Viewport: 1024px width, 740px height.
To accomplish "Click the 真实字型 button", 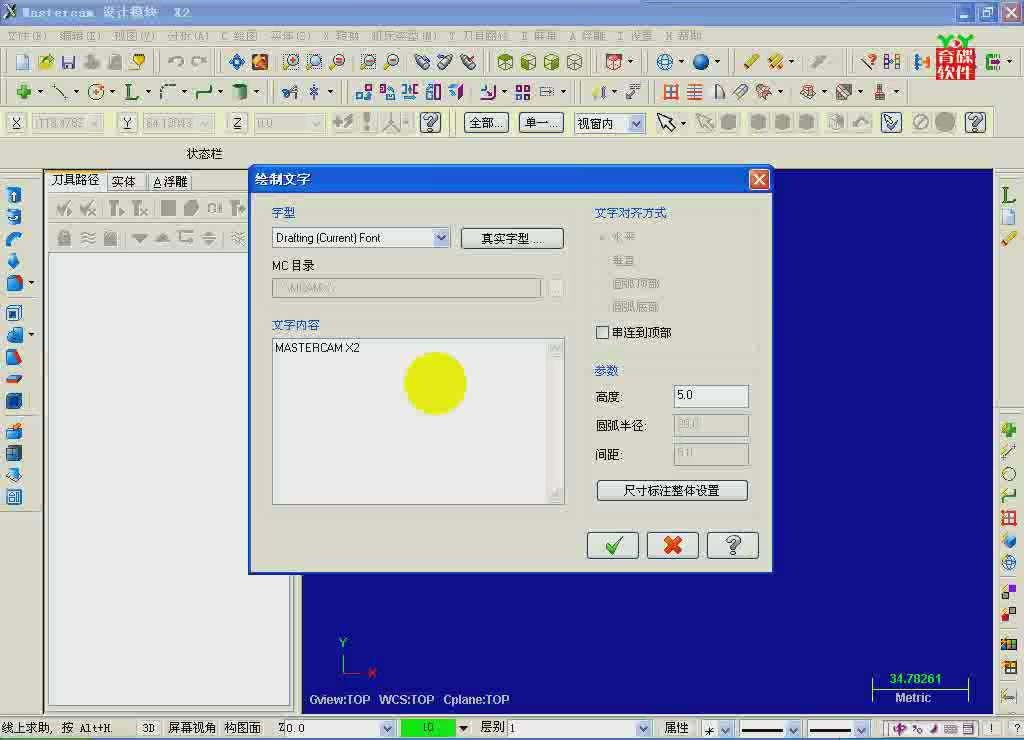I will pyautogui.click(x=512, y=238).
